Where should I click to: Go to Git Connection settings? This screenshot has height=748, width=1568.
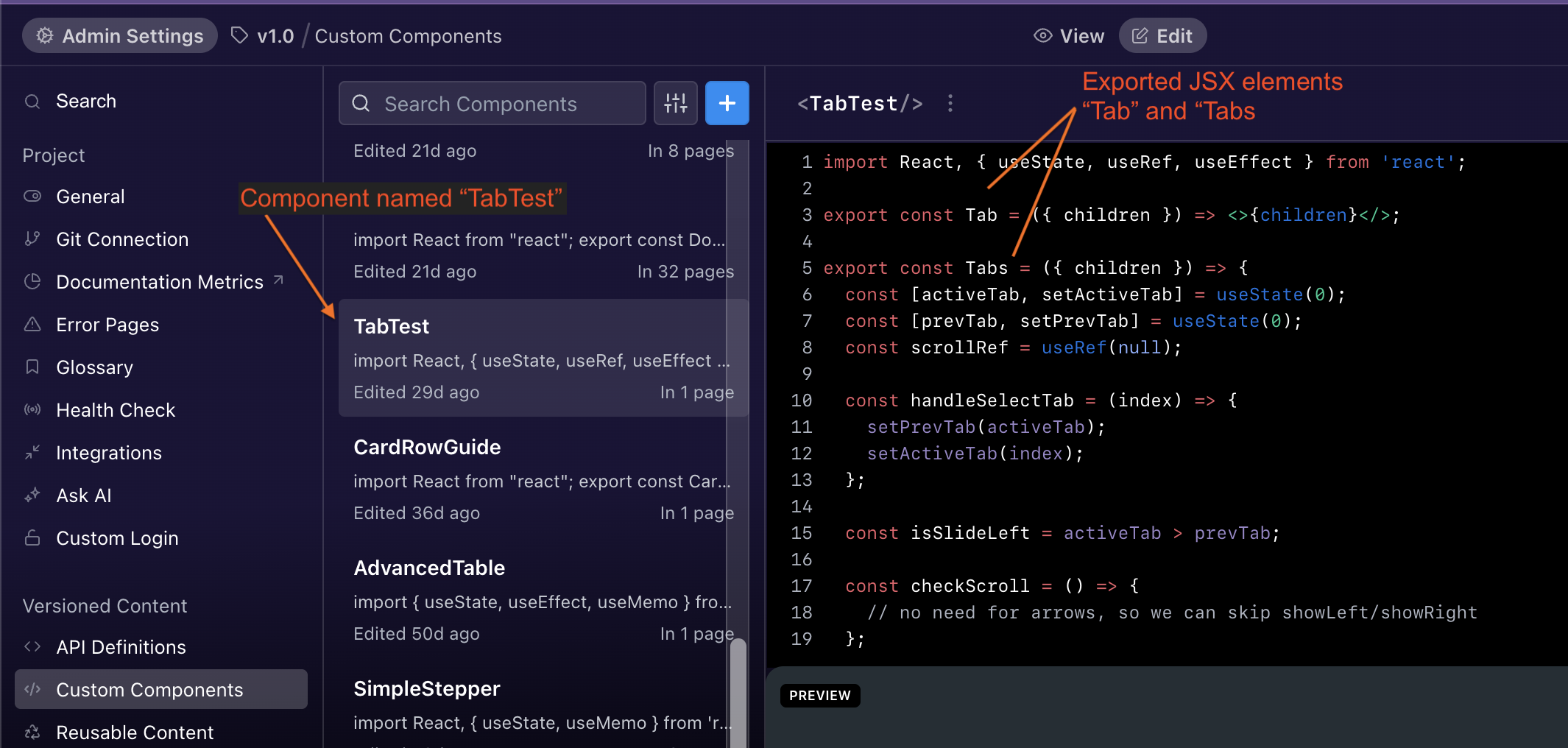click(x=121, y=239)
